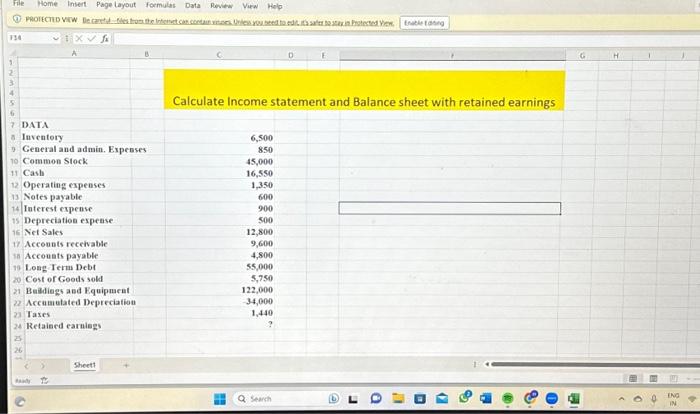Select the View tab
This screenshot has width=700, height=414.
(250, 6)
